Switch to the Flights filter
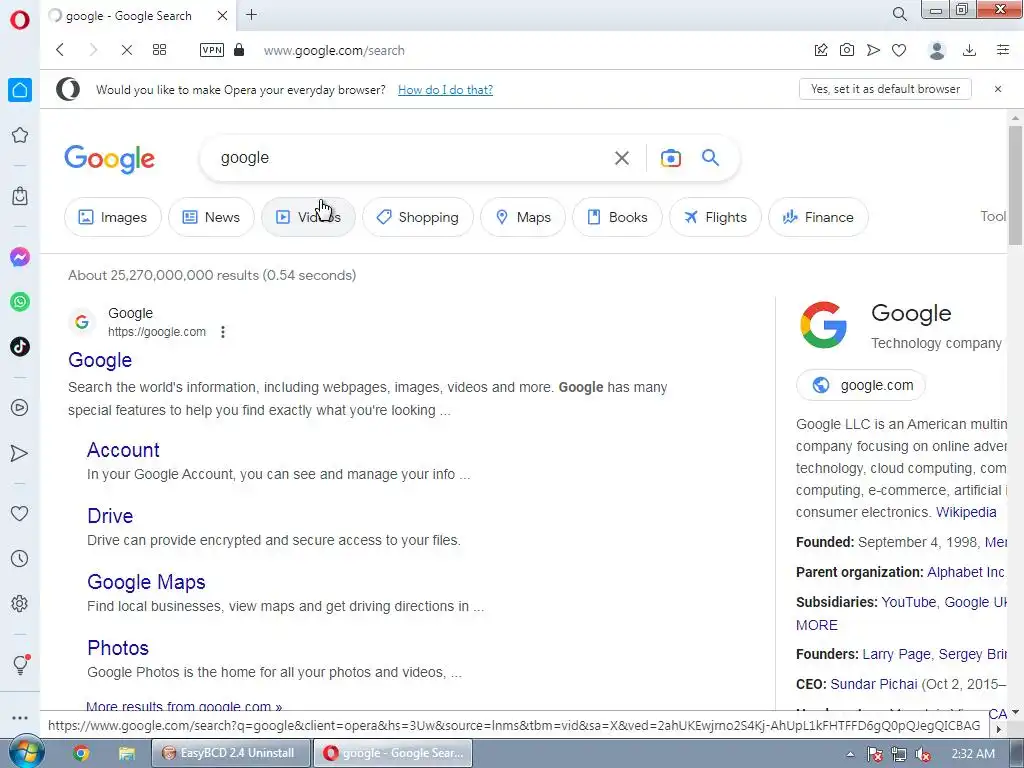This screenshot has width=1024, height=768. pyautogui.click(x=715, y=217)
